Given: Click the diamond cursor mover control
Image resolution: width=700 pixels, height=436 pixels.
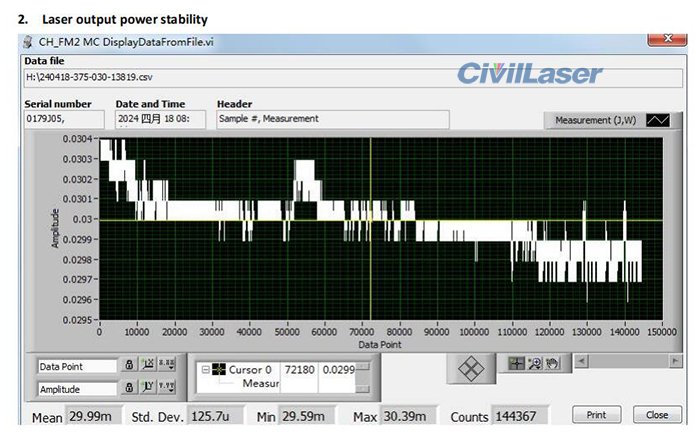Looking at the screenshot, I should click(470, 368).
